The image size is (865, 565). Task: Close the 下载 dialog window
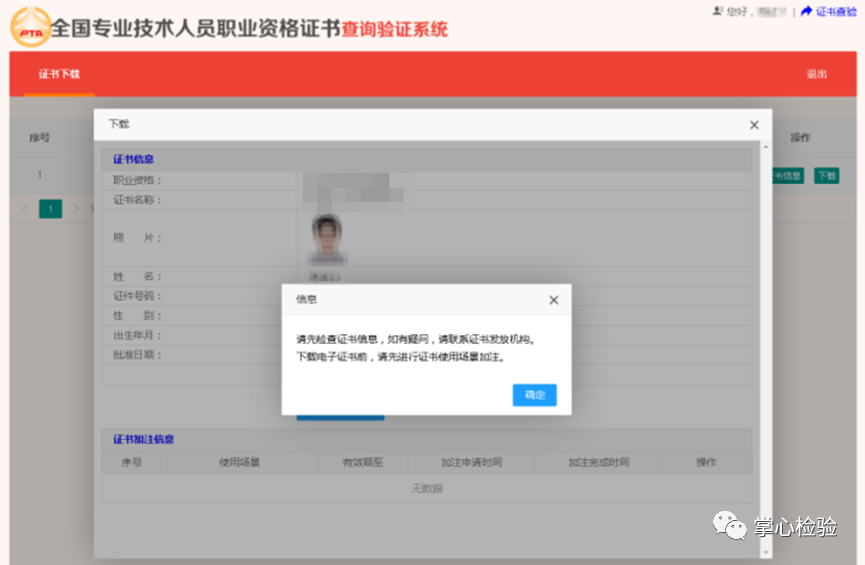pyautogui.click(x=754, y=125)
